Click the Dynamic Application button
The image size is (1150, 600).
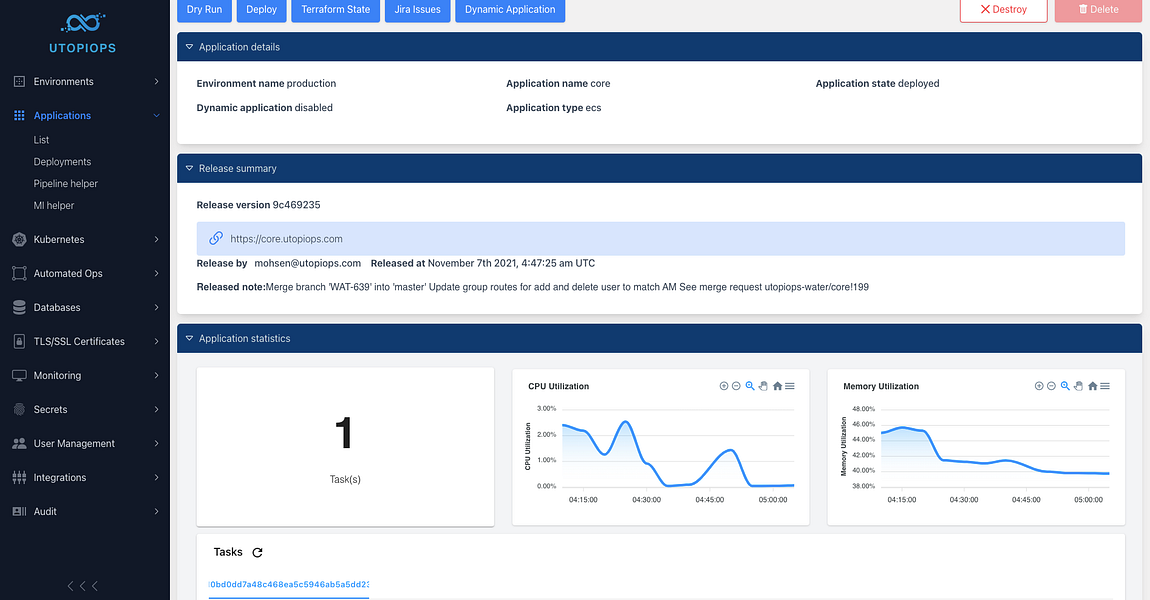click(x=510, y=10)
